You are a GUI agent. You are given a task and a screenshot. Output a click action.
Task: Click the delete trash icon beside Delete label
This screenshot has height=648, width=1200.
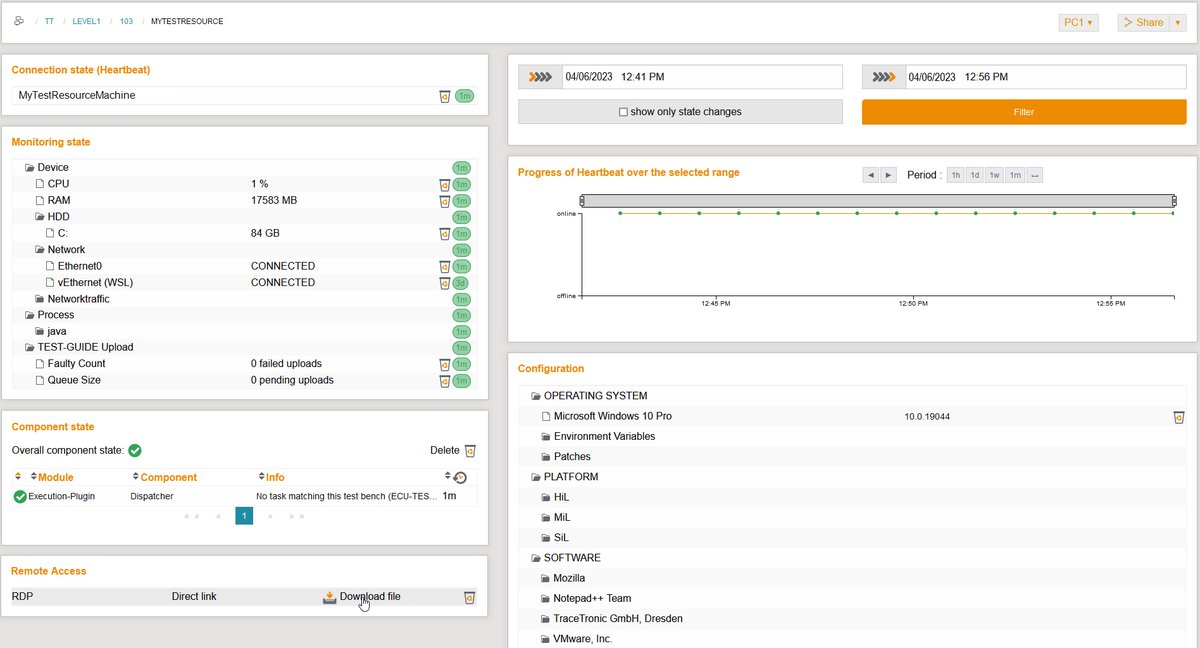(x=469, y=450)
